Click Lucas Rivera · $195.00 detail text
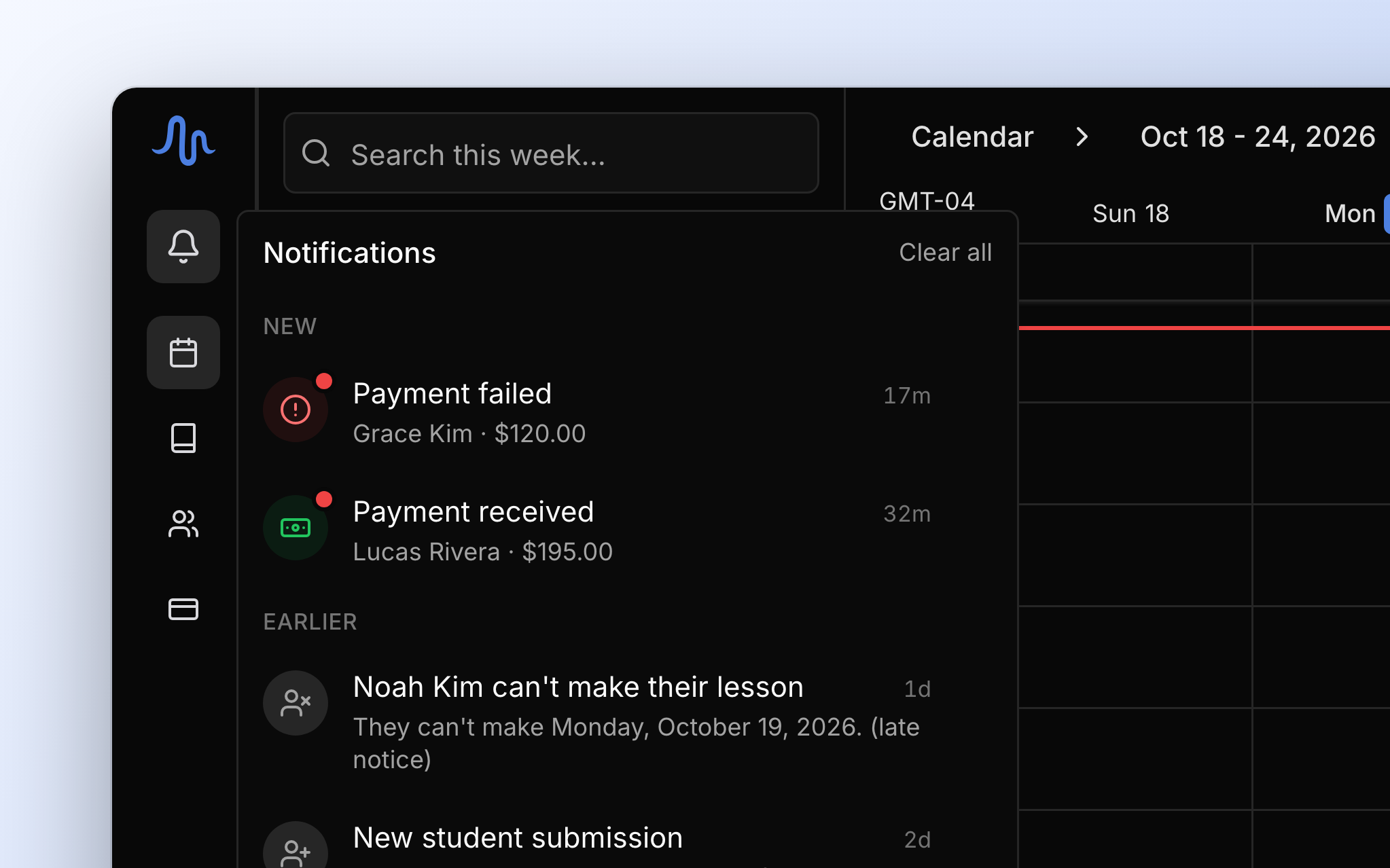Image resolution: width=1390 pixels, height=868 pixels. tap(483, 551)
